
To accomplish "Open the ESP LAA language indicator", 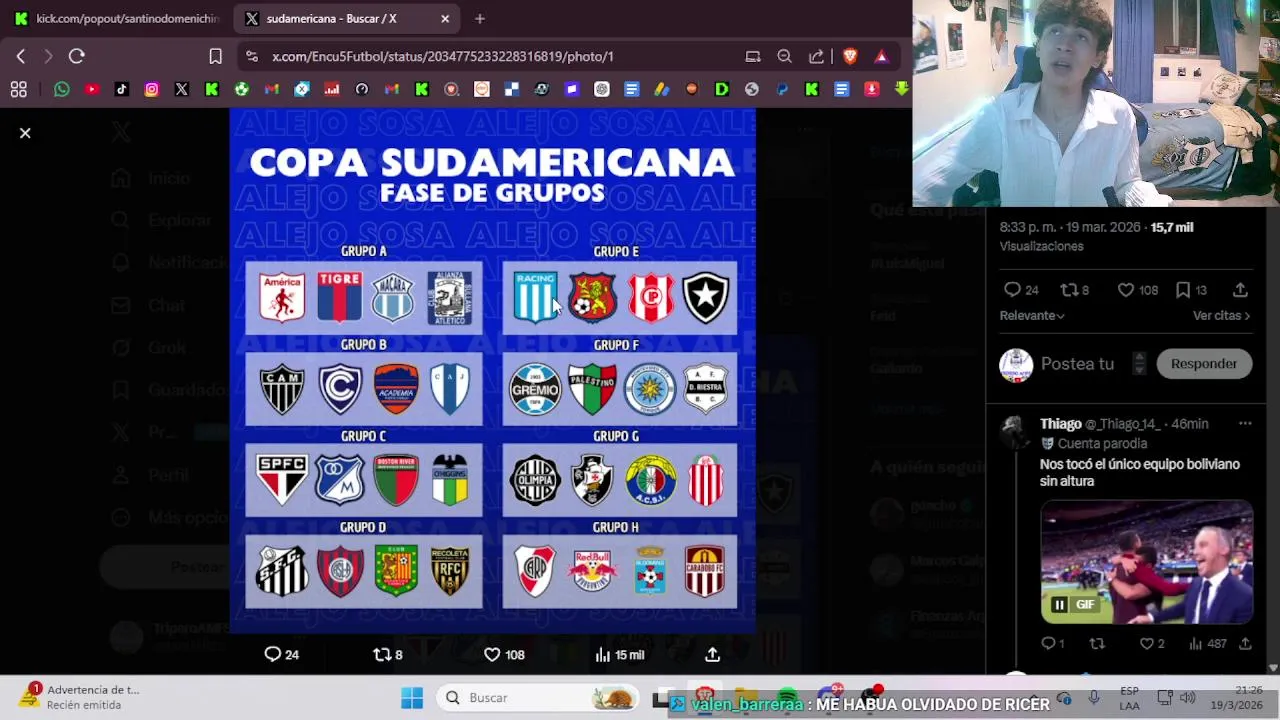I will click(1129, 698).
